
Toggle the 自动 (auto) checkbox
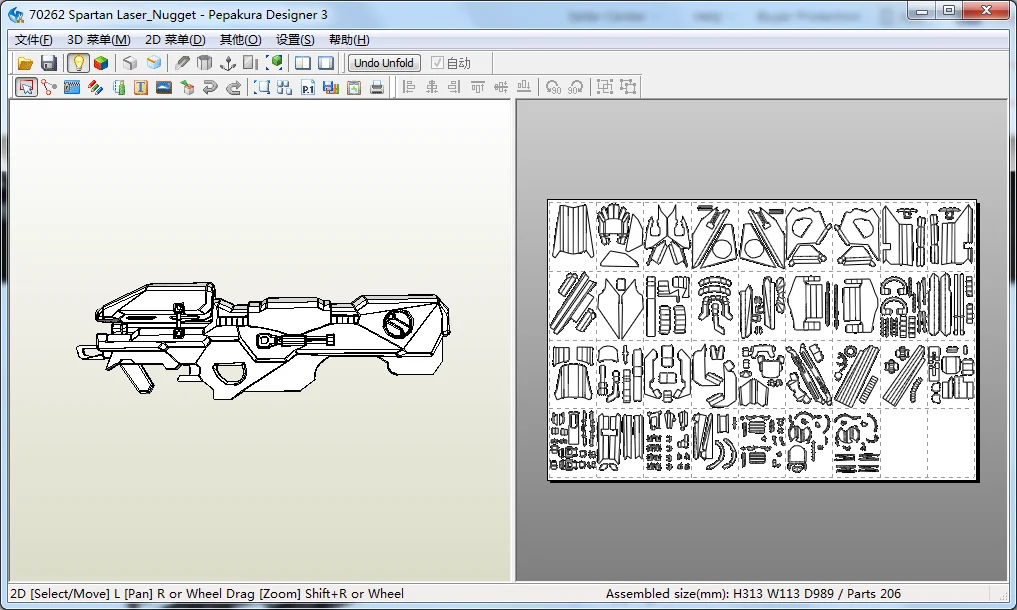[437, 63]
